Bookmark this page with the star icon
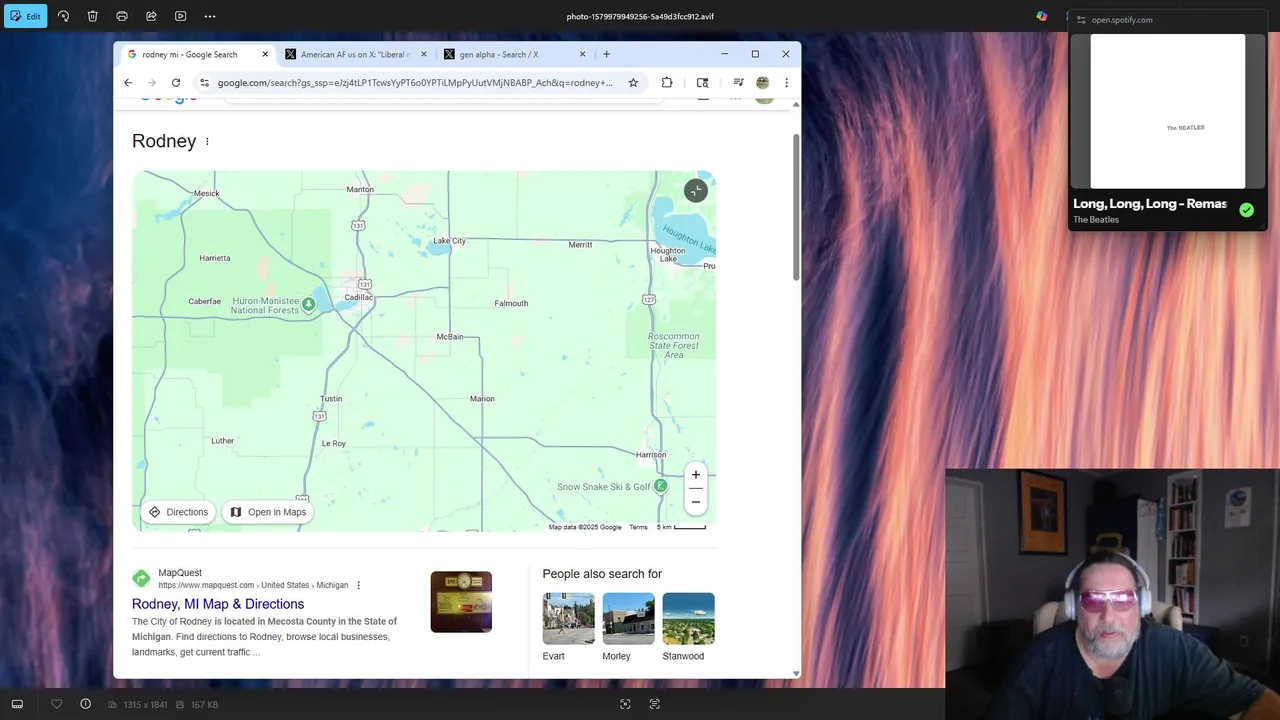The image size is (1280, 720). point(633,83)
